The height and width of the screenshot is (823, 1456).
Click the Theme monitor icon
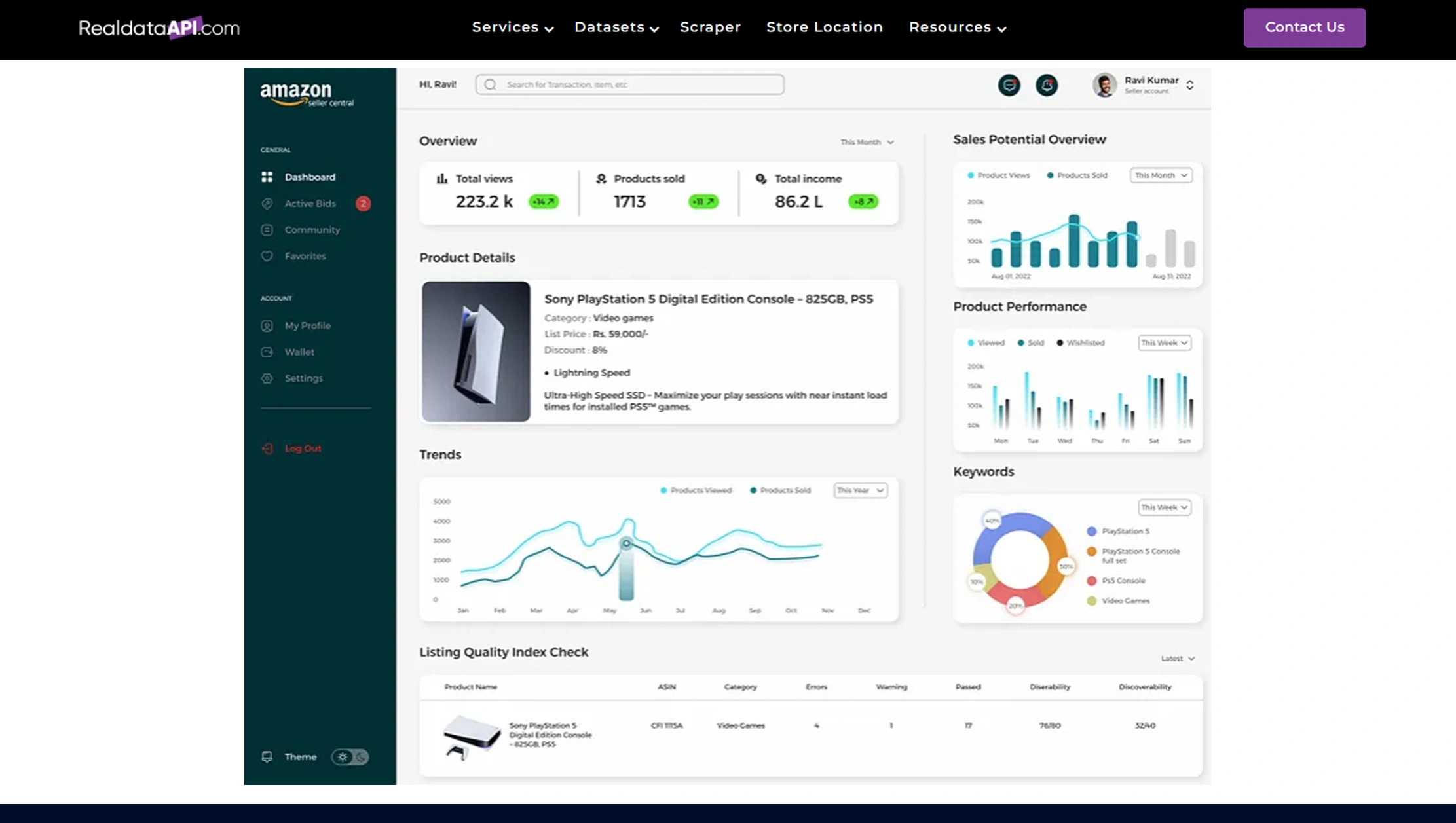pos(267,757)
